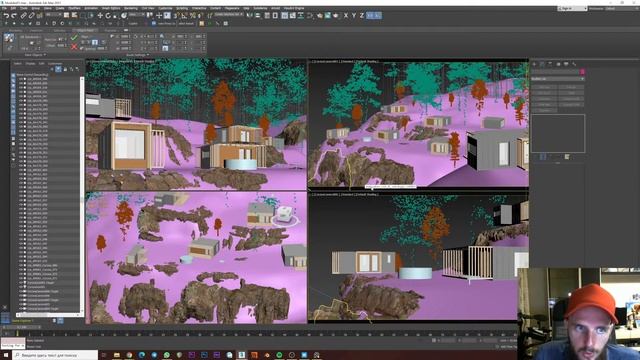Open the Sign In dropdown
This screenshot has width=640, height=360.
tap(572, 8)
